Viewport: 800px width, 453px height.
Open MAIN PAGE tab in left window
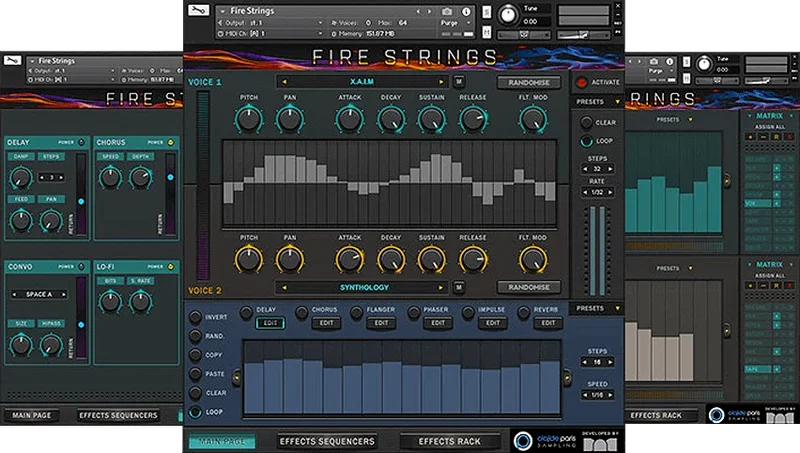pos(32,415)
